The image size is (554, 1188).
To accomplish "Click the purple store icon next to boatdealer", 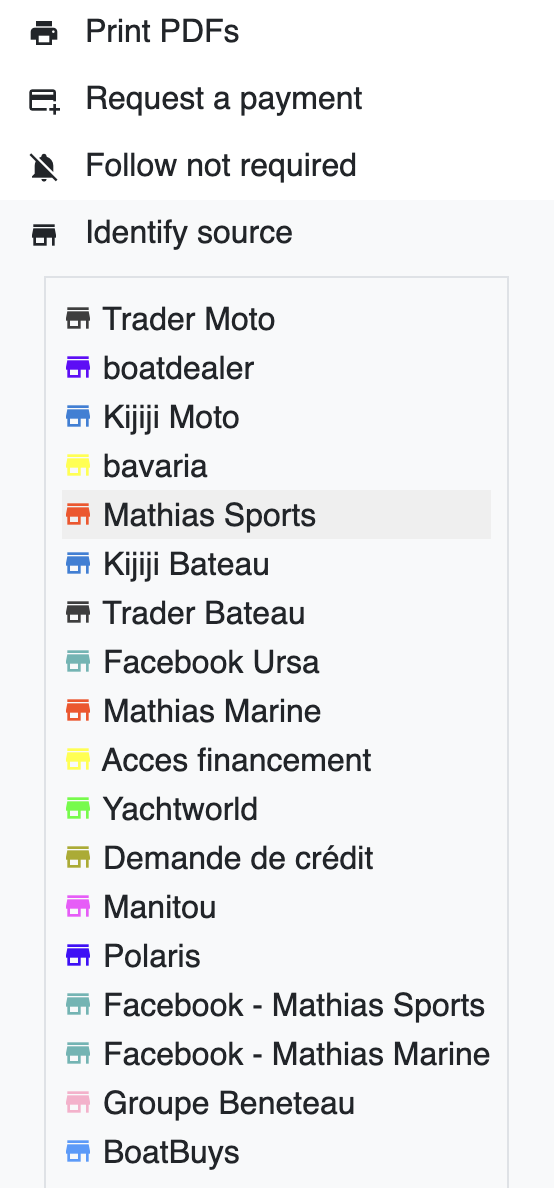I will [78, 368].
